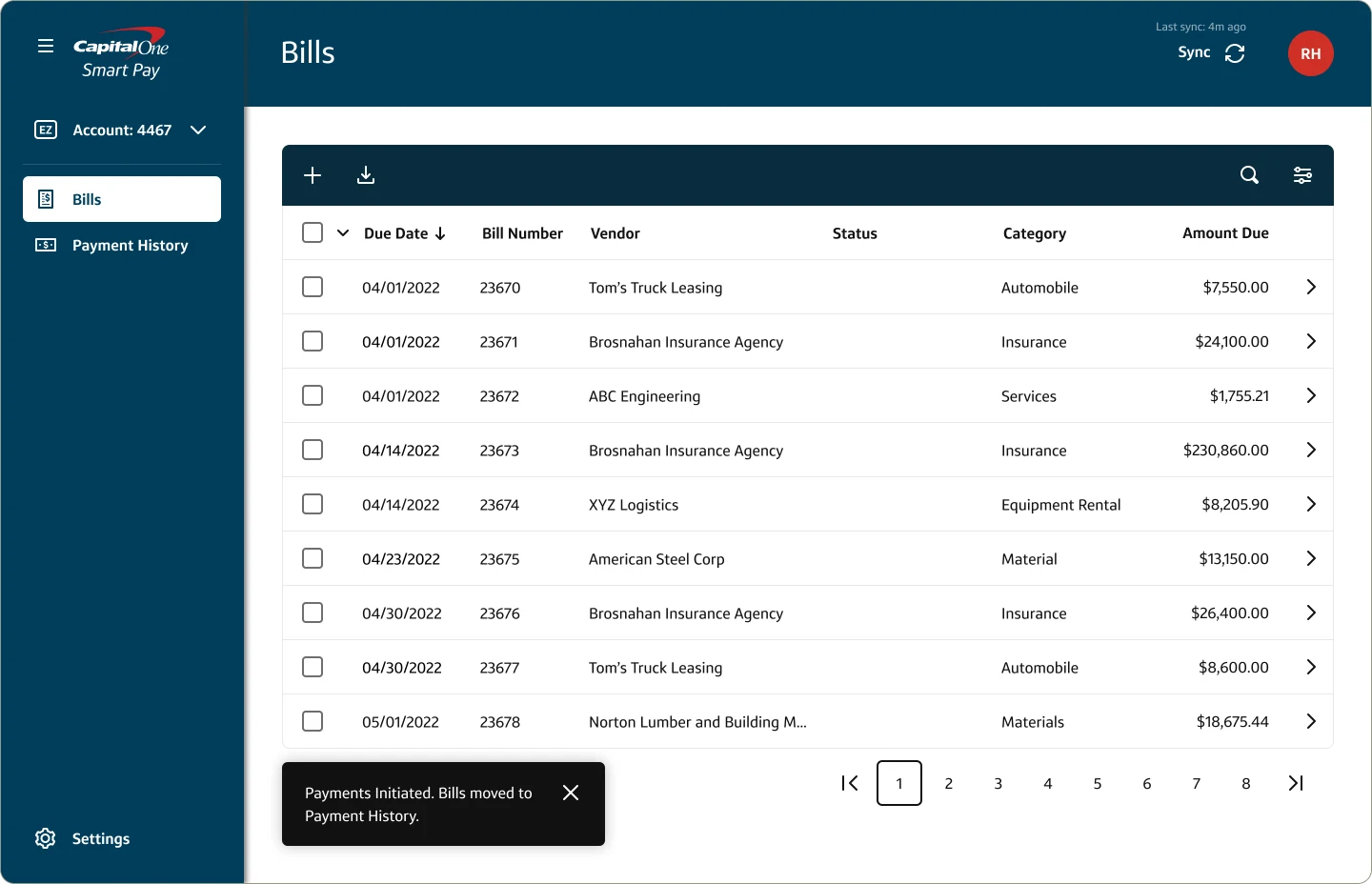
Task: Open details arrow for bill 23675
Action: (x=1311, y=558)
